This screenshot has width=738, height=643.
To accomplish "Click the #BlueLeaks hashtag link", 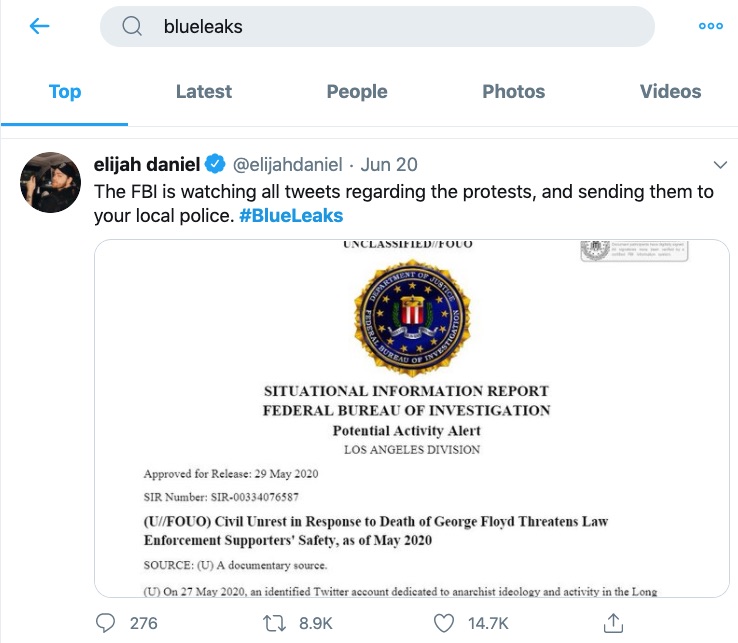I will coord(291,215).
